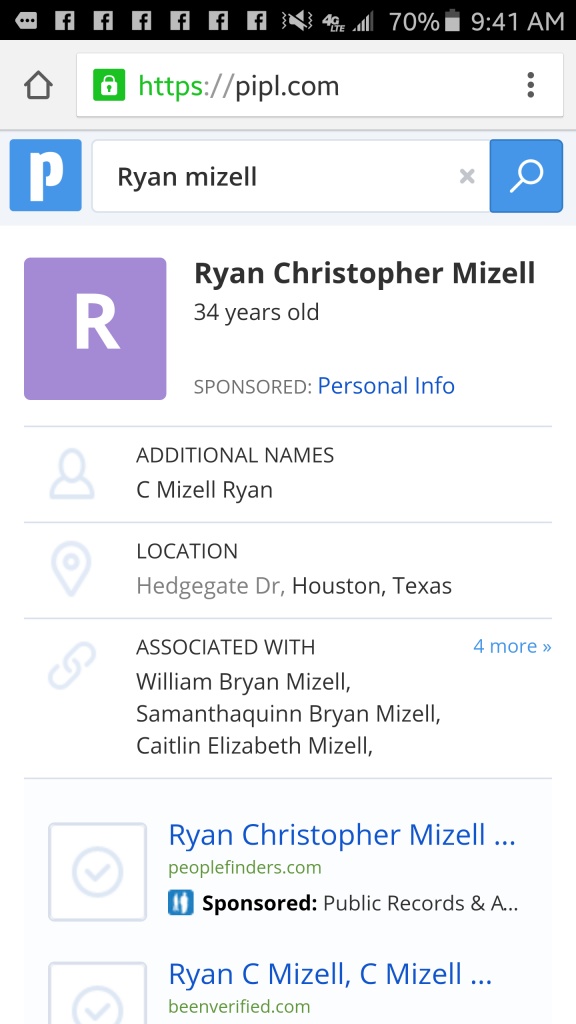The height and width of the screenshot is (1024, 576).
Task: Click the Pipl logo icon
Action: click(x=46, y=175)
